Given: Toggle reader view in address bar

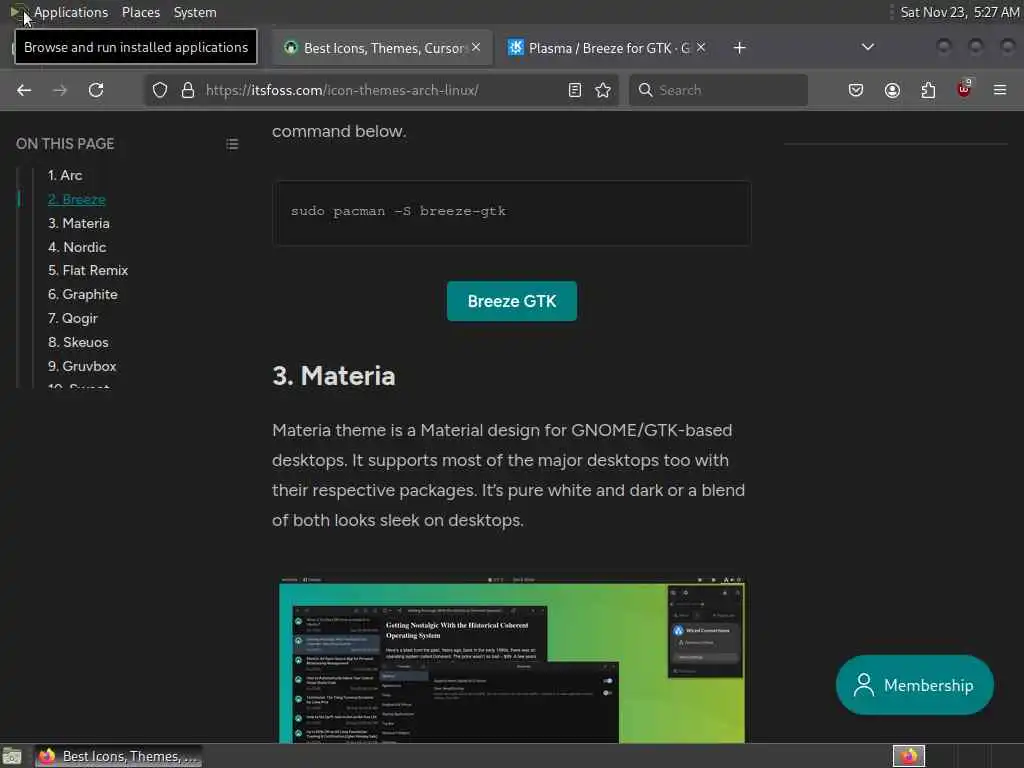Looking at the screenshot, I should point(575,90).
